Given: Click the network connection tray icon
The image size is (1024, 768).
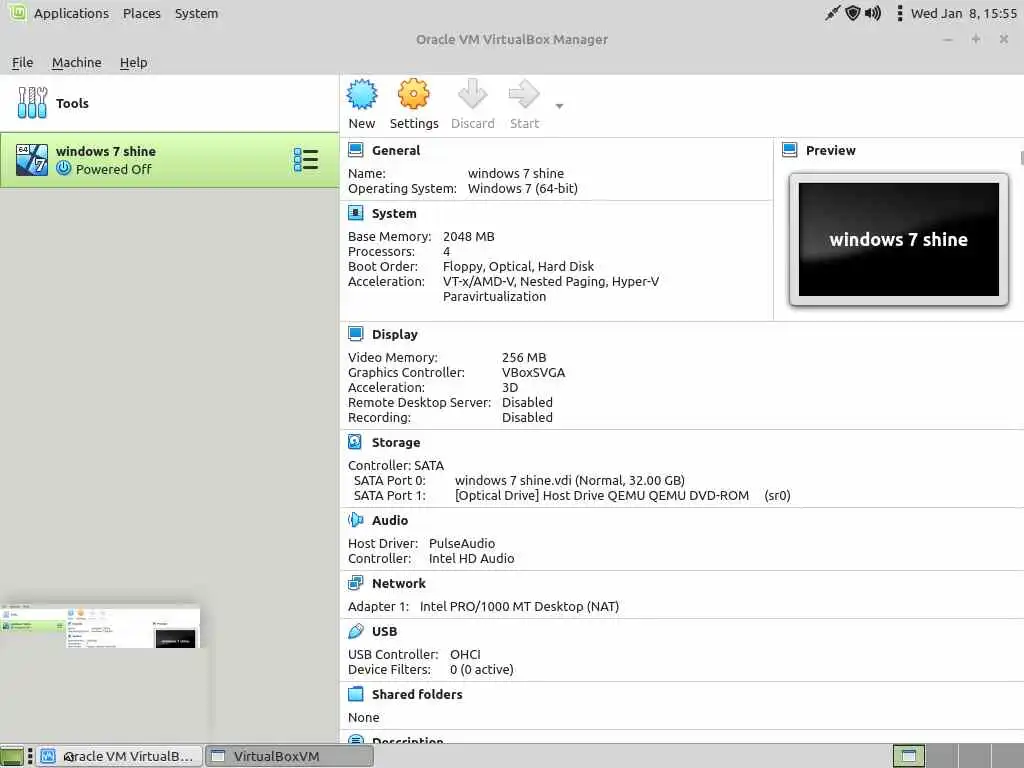Looking at the screenshot, I should (x=832, y=13).
